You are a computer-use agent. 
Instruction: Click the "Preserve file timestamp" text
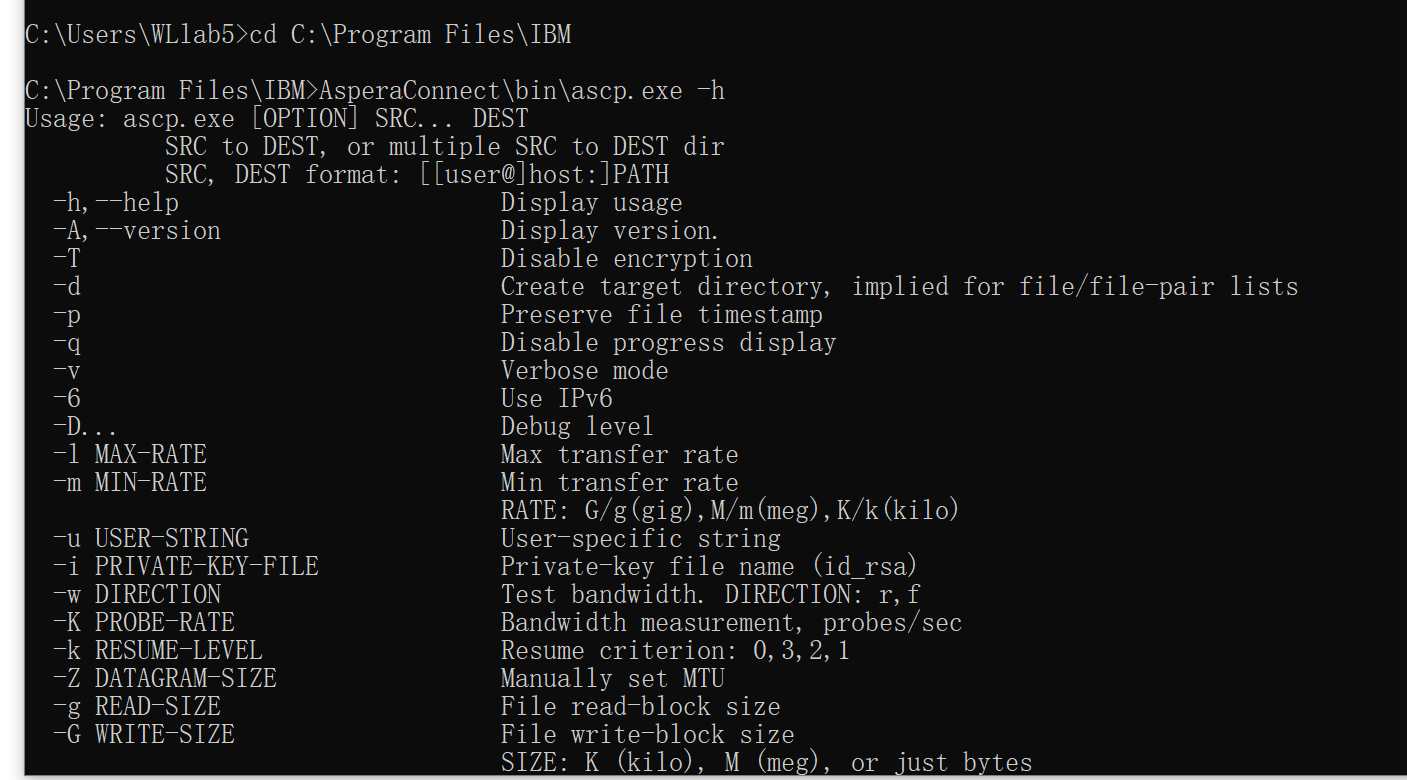(x=661, y=315)
